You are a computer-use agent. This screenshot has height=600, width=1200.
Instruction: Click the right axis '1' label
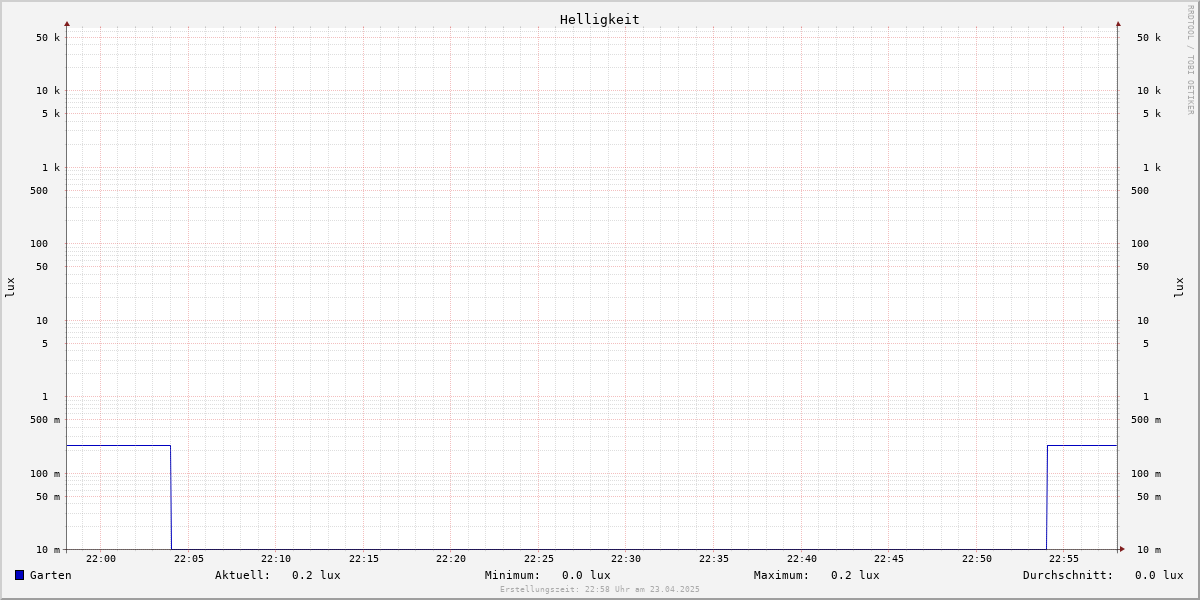point(1146,397)
